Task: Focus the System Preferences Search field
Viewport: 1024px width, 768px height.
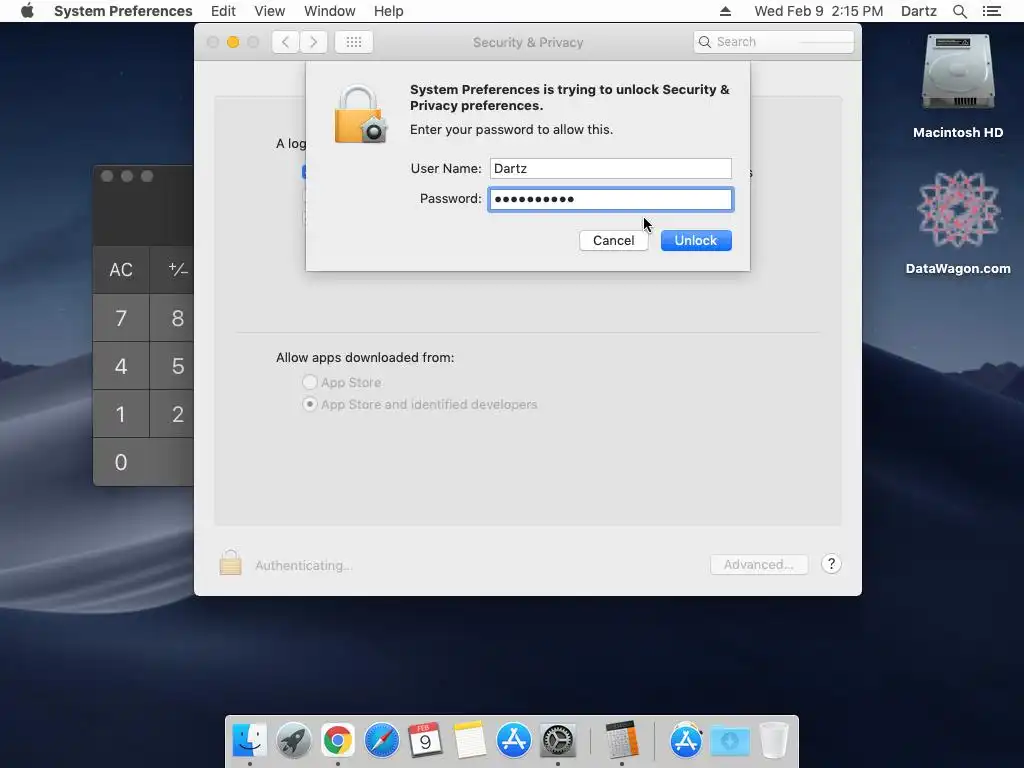Action: click(774, 42)
